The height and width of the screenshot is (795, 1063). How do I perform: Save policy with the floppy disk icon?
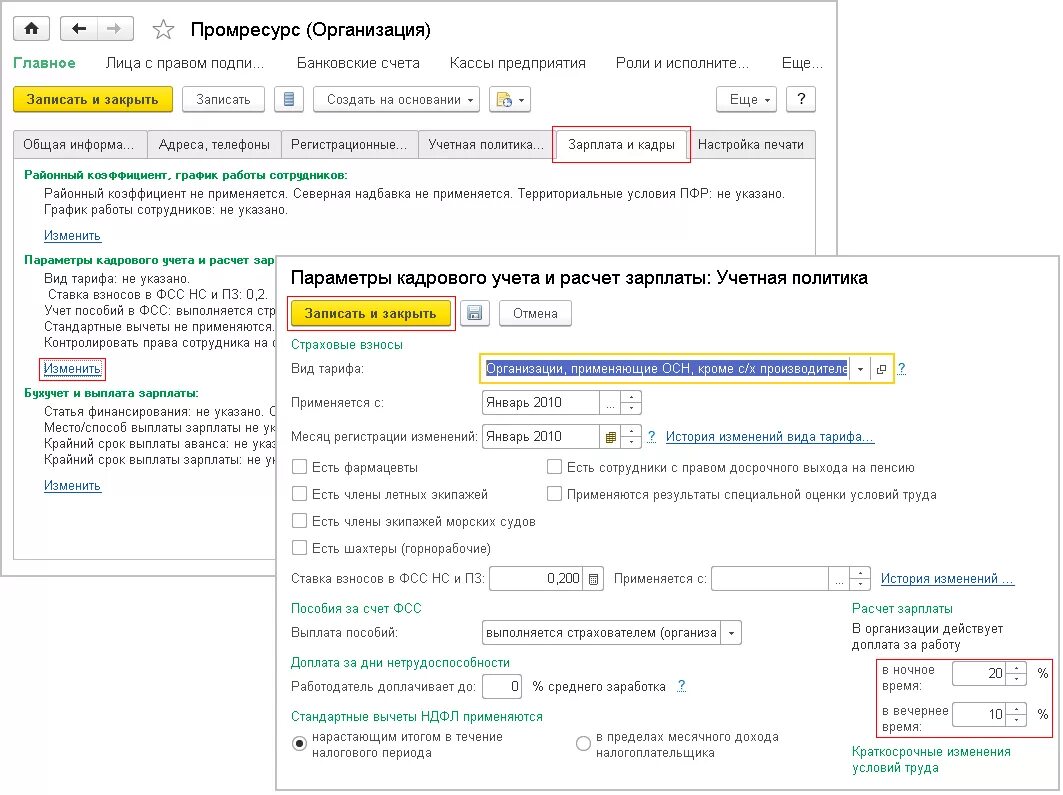[x=475, y=313]
